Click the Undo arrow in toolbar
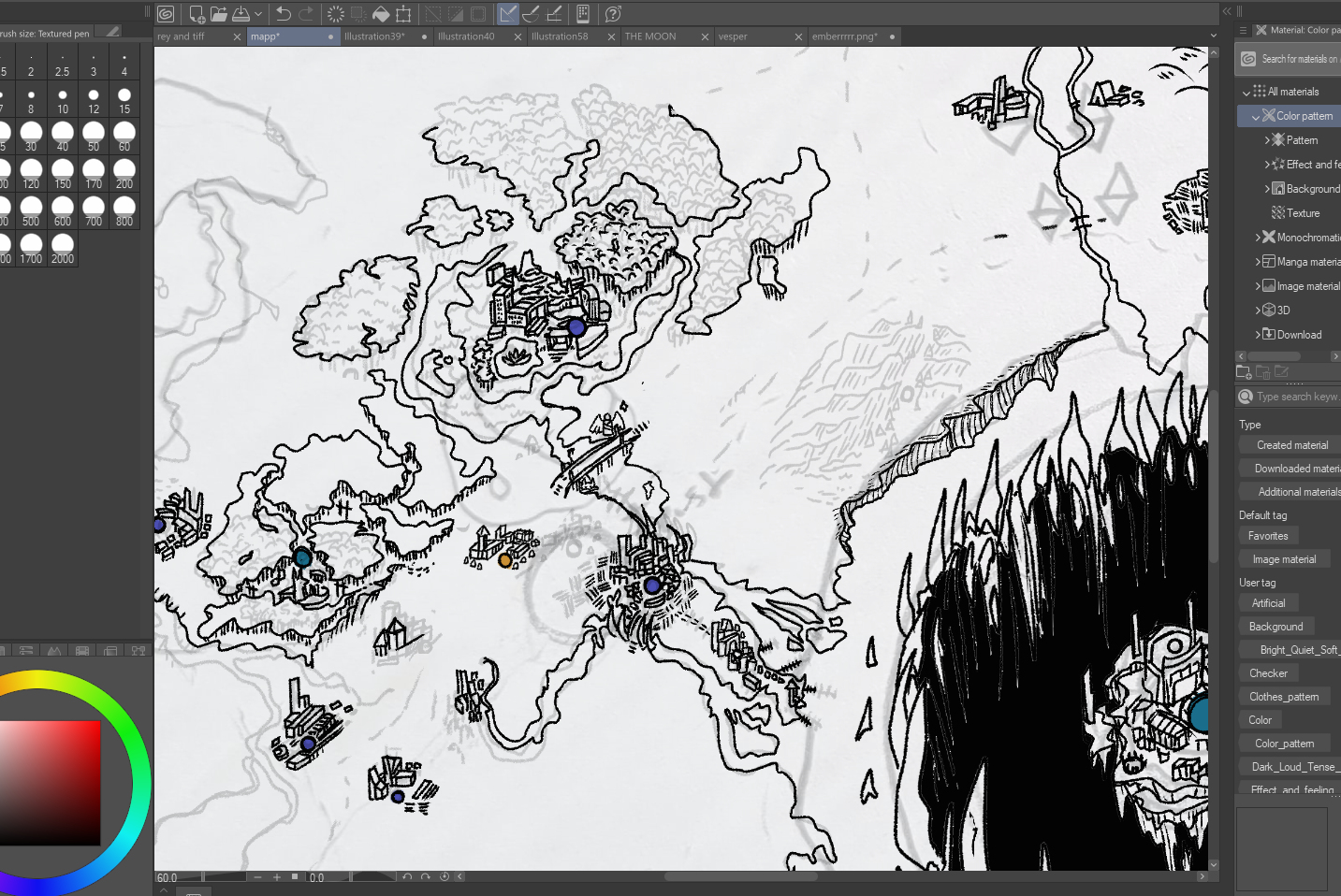 point(284,14)
